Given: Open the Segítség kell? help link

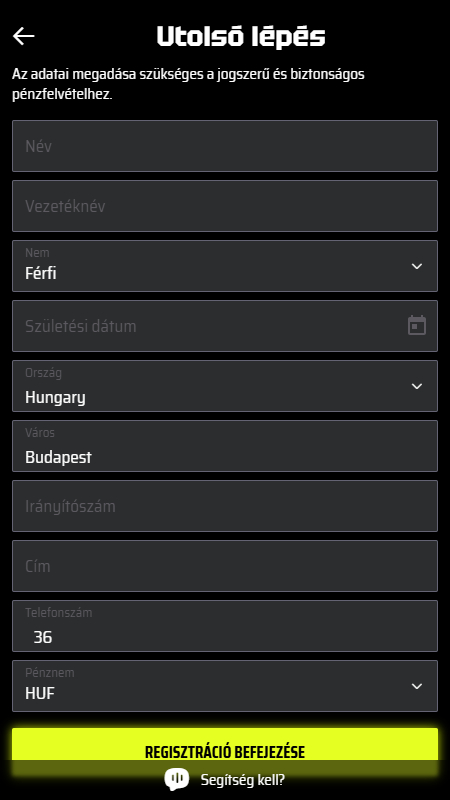Looking at the screenshot, I should 242,780.
